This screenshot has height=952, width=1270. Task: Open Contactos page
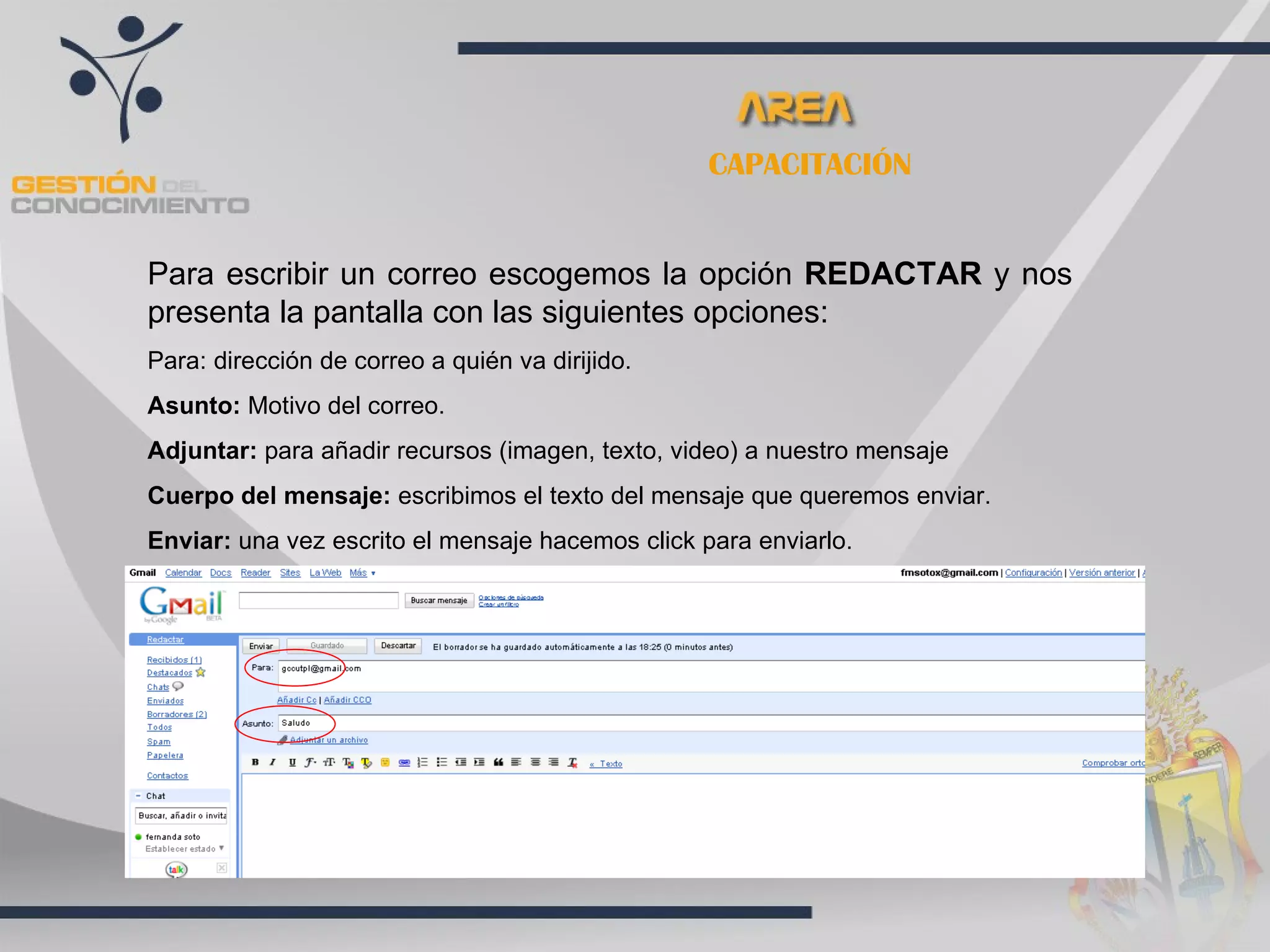pos(167,776)
